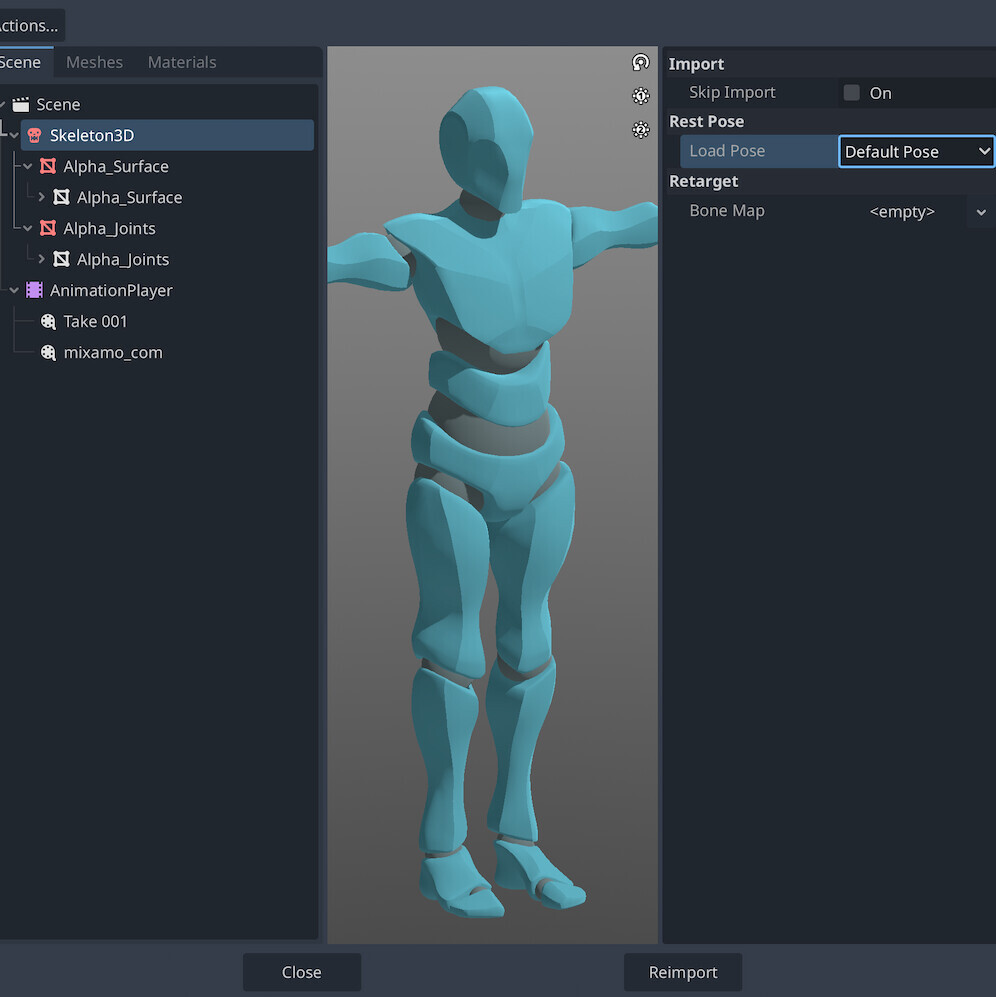Click the Bone Map property label
This screenshot has height=997, width=996.
click(727, 211)
